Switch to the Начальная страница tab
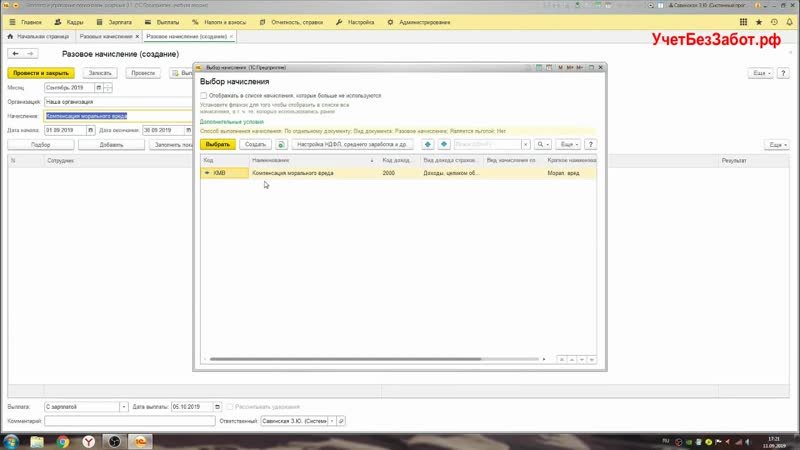800x450 pixels. (x=41, y=36)
